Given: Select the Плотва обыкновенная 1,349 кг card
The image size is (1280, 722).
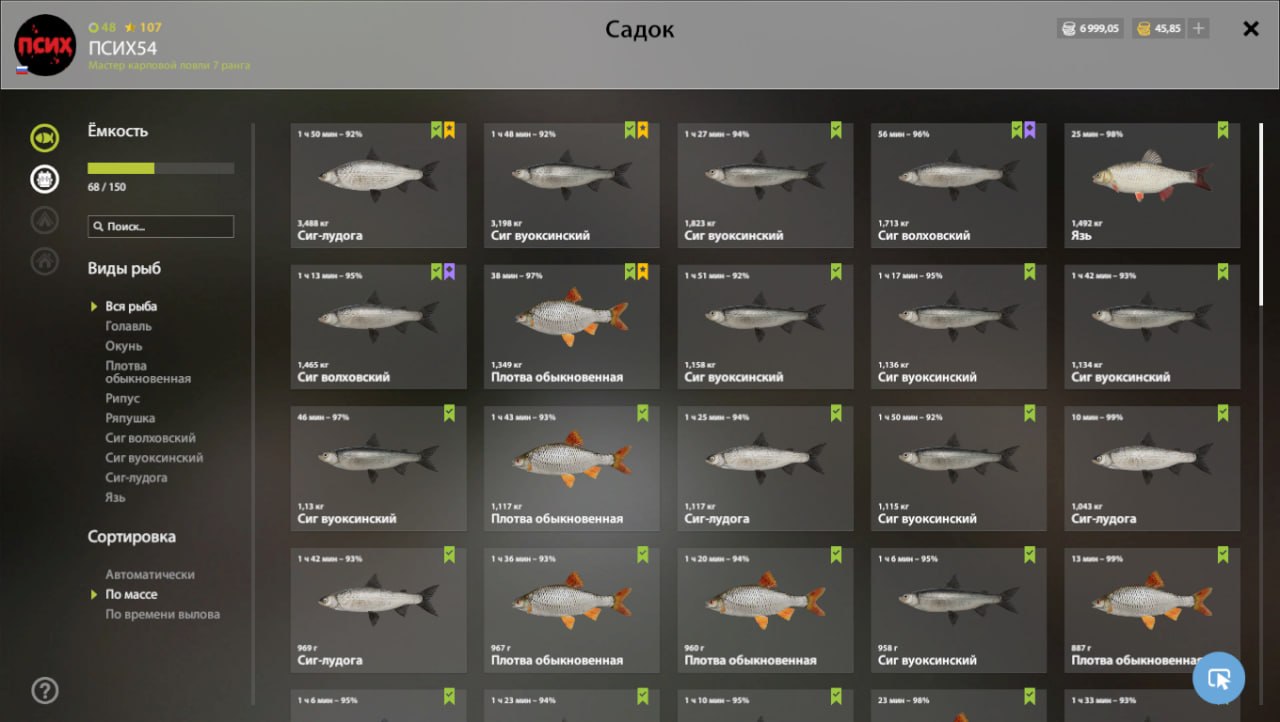Looking at the screenshot, I should [572, 327].
